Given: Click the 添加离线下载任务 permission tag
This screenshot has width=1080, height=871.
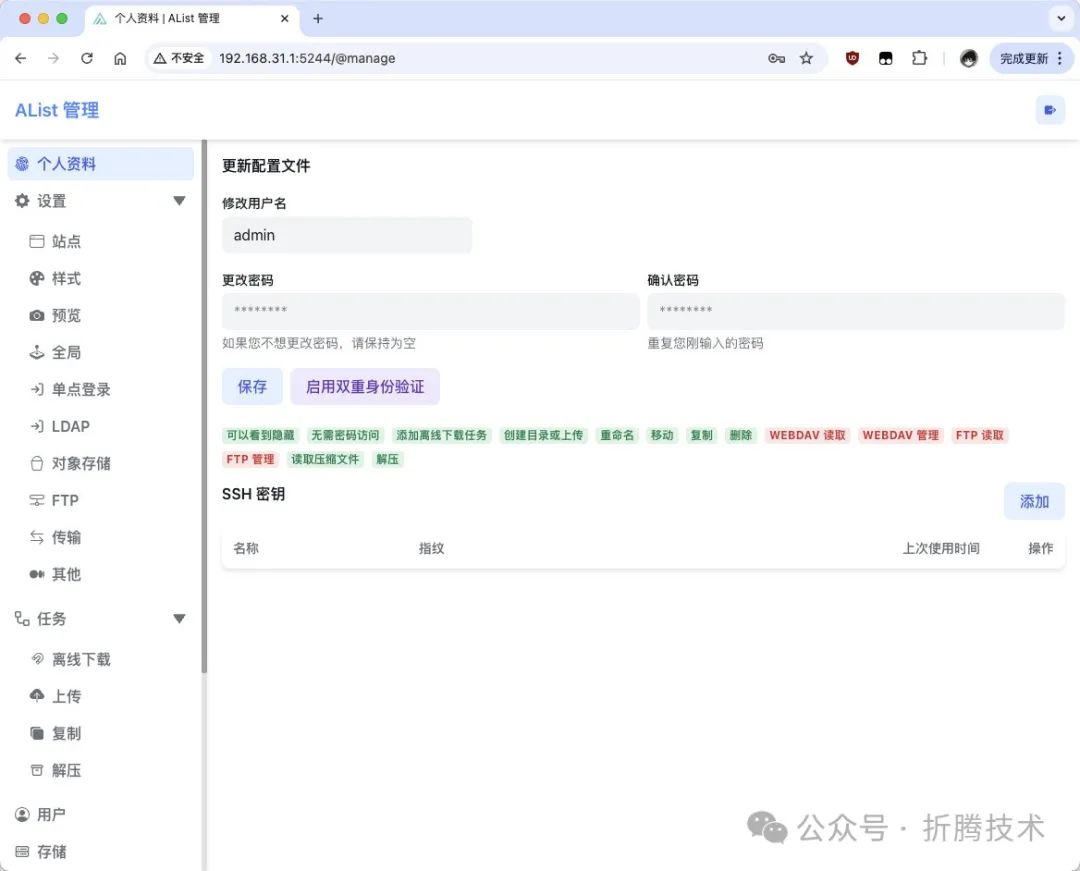Looking at the screenshot, I should (442, 435).
